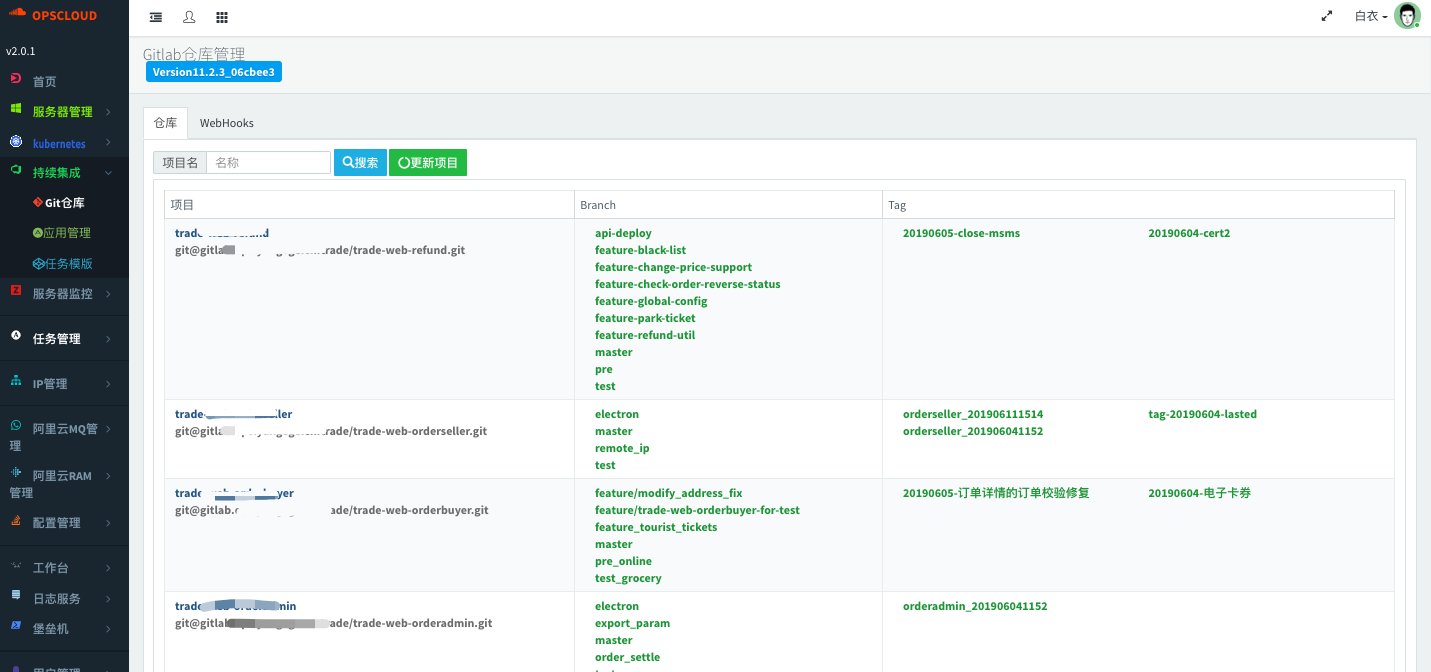This screenshot has height=672, width=1431.
Task: Select 任务模版 submenu item
Action: point(64,264)
